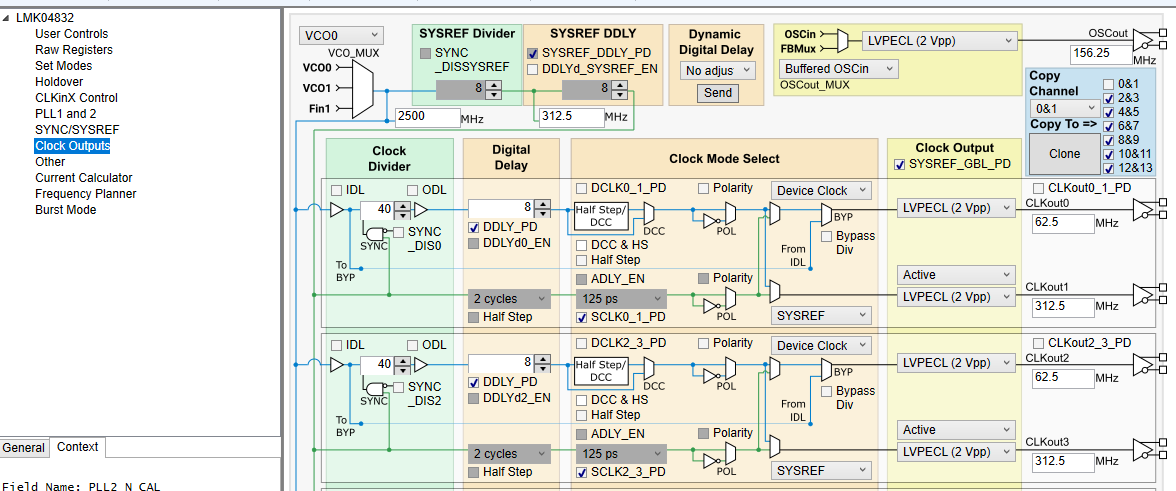Open the VCO0 selection dropdown
Image resolution: width=1176 pixels, height=491 pixels.
tap(341, 35)
